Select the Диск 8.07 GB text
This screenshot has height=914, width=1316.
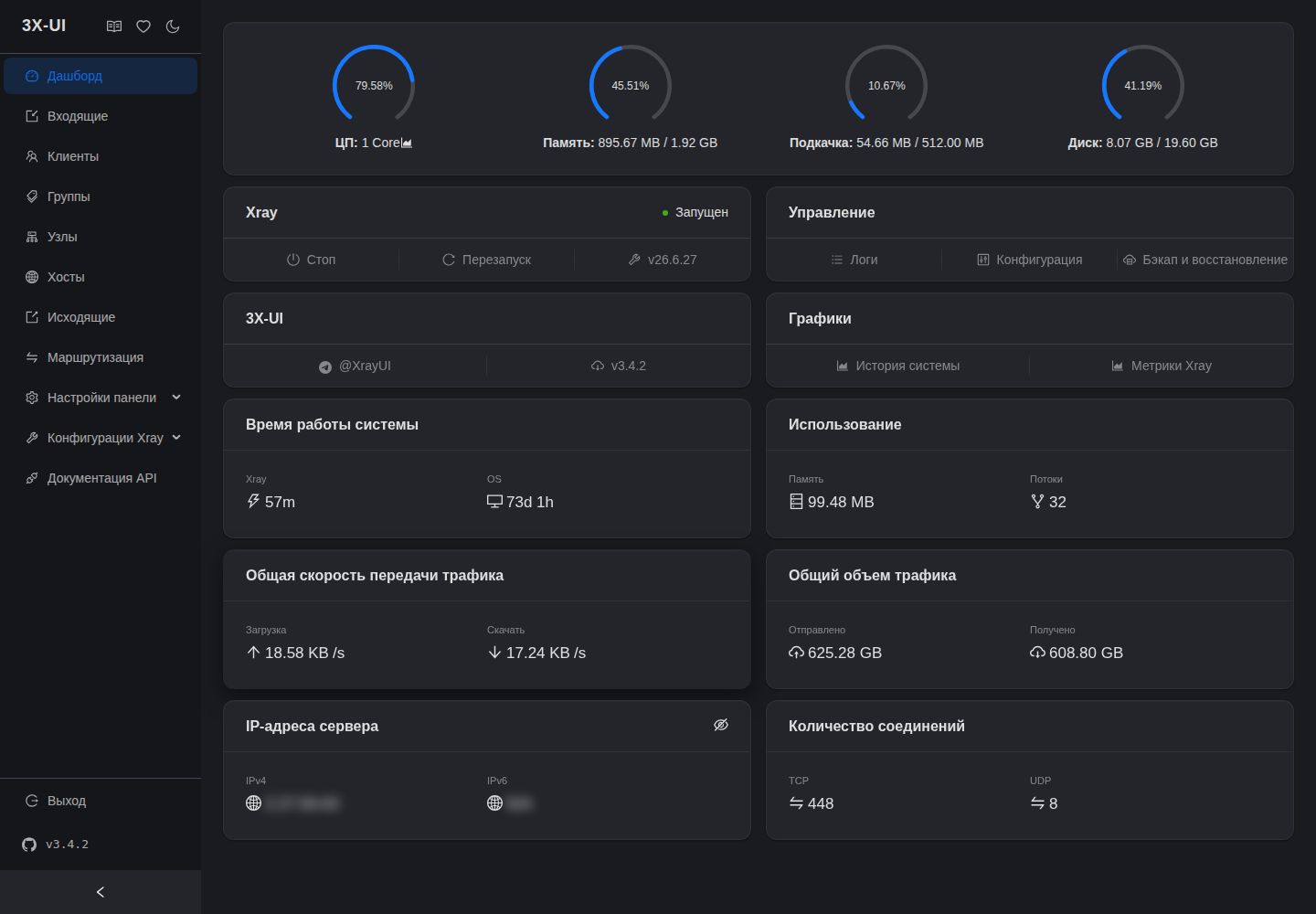pyautogui.click(x=1143, y=143)
